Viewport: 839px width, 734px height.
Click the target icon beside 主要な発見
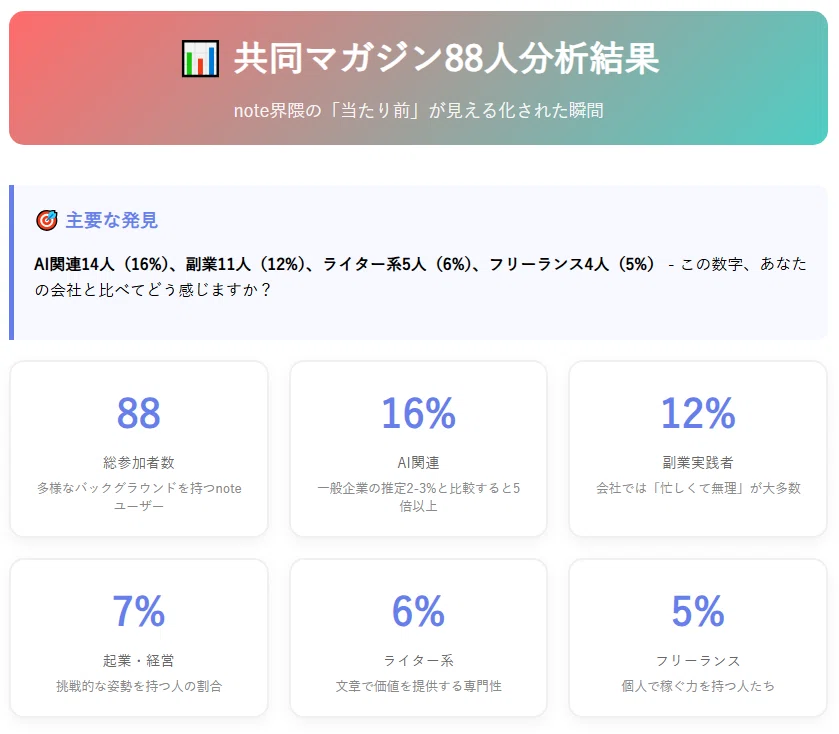(x=47, y=220)
